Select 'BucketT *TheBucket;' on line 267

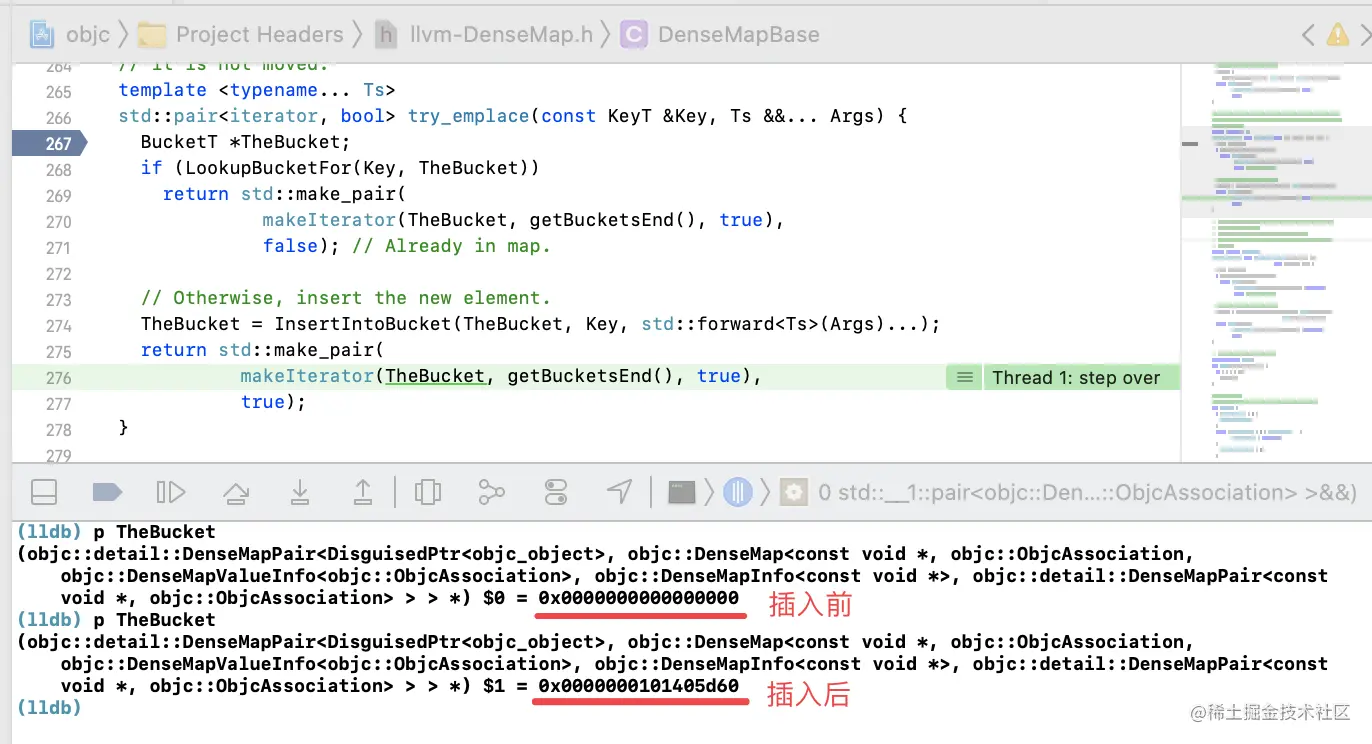(x=246, y=142)
